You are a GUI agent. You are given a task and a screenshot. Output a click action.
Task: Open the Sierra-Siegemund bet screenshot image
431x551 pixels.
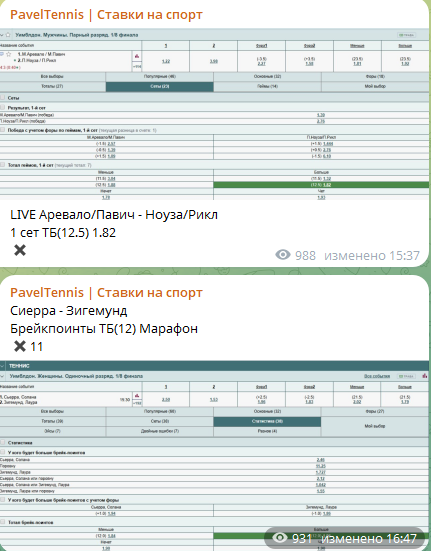click(x=215, y=455)
